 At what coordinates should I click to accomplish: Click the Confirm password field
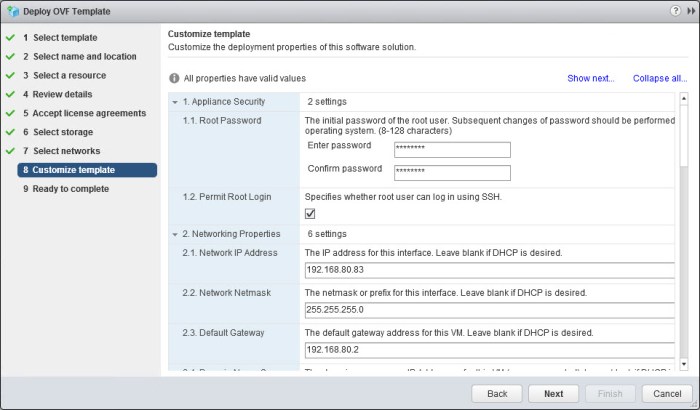pos(452,172)
